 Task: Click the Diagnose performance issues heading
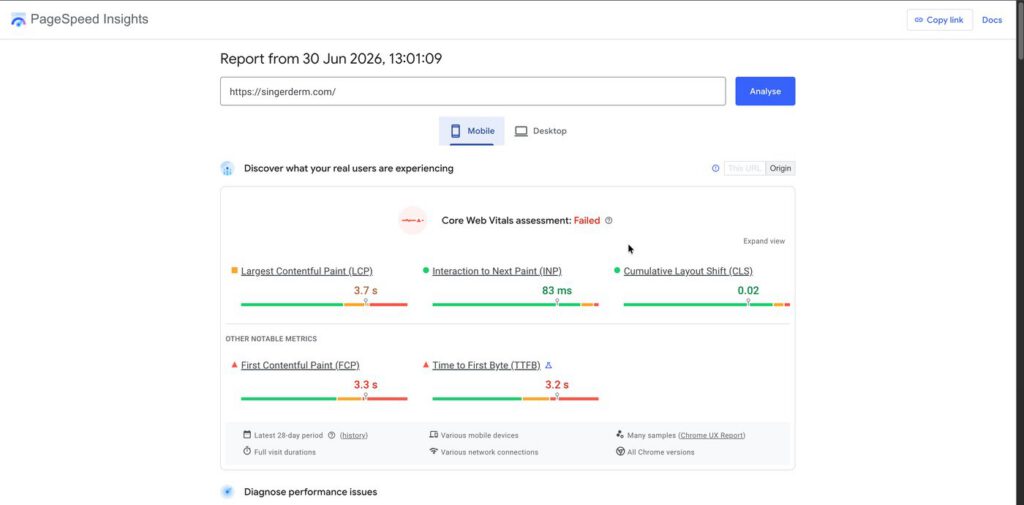click(310, 492)
